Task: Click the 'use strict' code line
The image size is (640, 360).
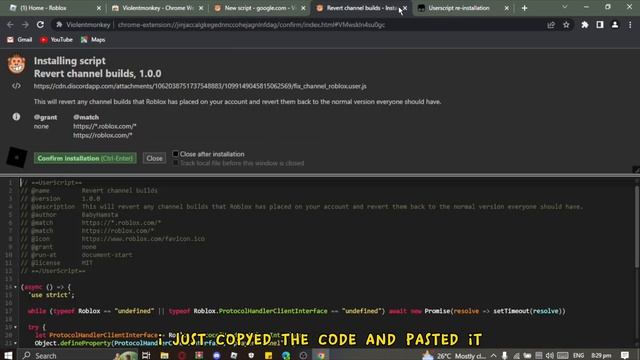Action: pyautogui.click(x=51, y=295)
